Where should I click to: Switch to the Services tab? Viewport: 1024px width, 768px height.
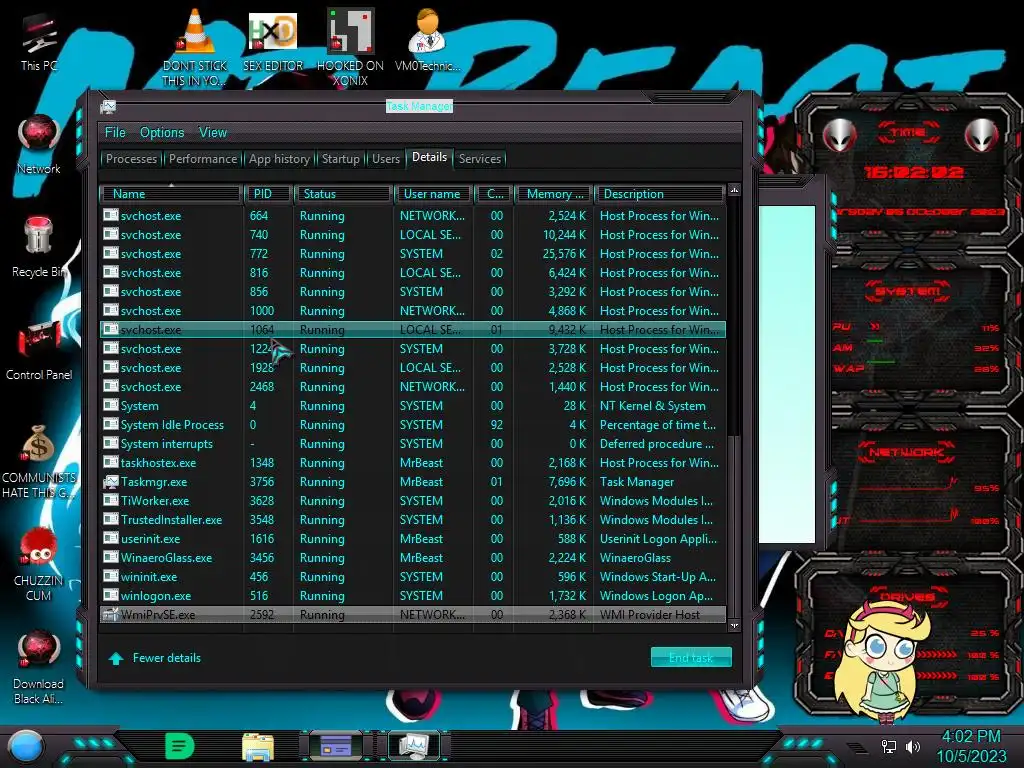pos(480,159)
